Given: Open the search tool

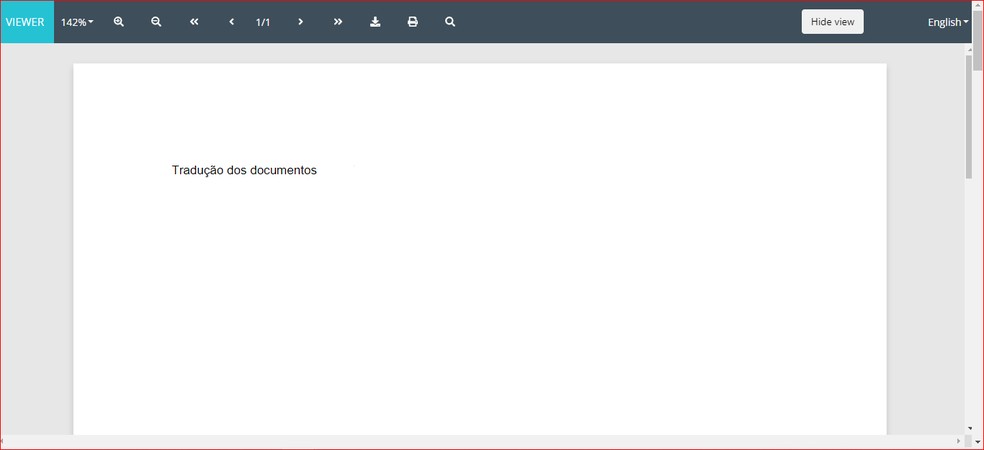Looking at the screenshot, I should pos(450,22).
